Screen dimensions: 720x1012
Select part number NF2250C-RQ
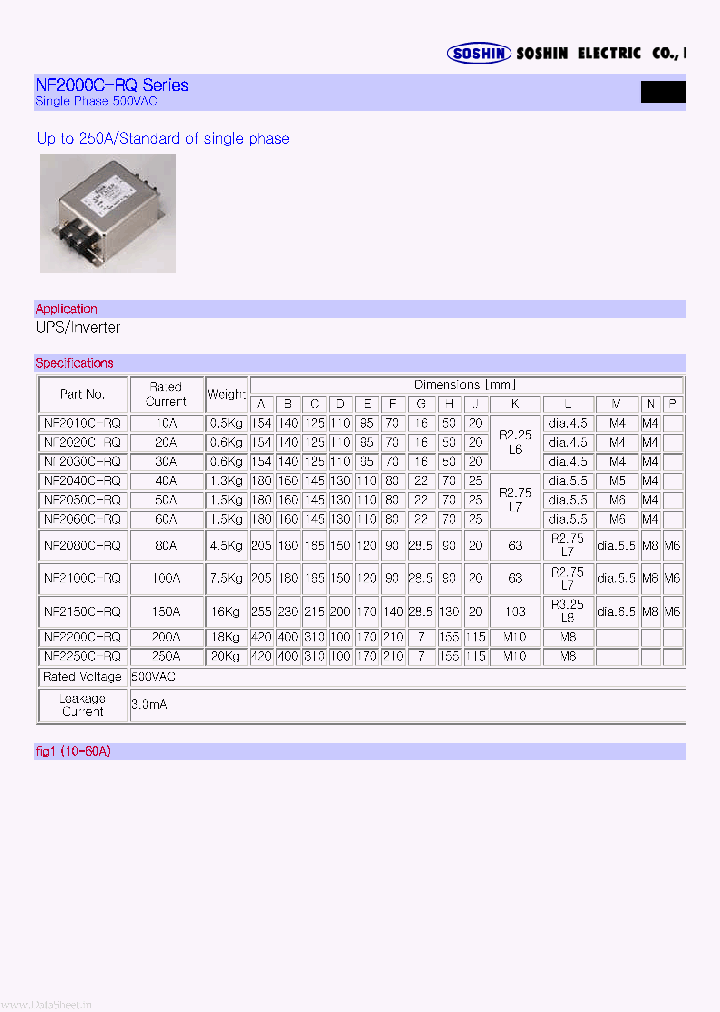click(83, 656)
